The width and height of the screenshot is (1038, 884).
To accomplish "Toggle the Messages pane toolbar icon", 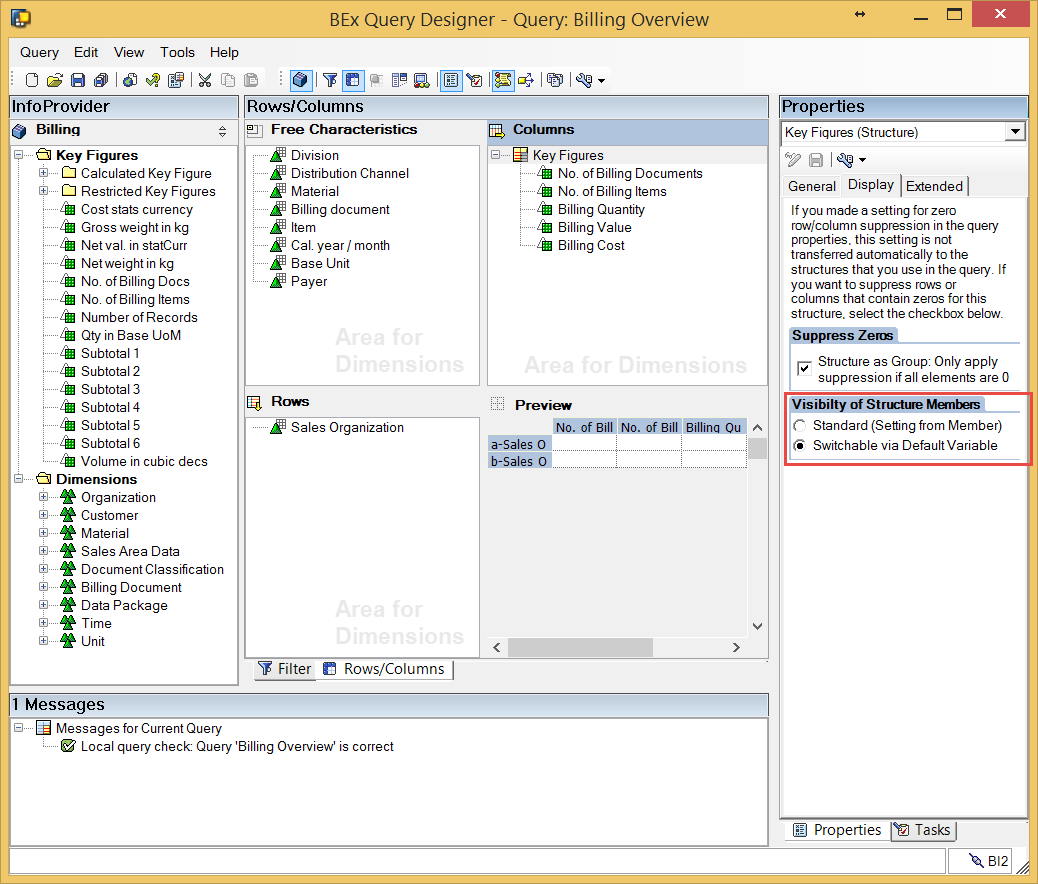I will (x=503, y=80).
